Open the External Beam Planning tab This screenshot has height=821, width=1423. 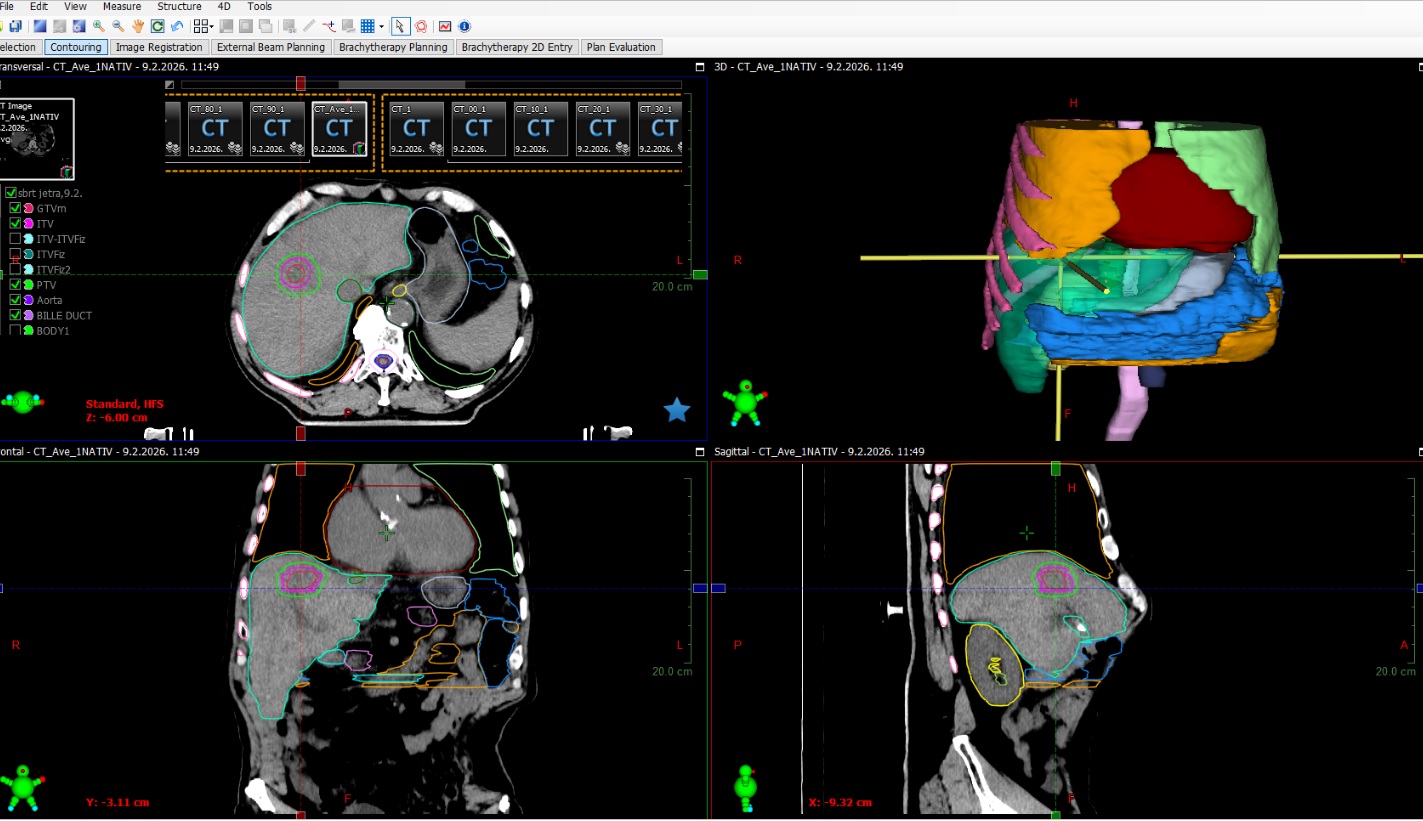(271, 47)
